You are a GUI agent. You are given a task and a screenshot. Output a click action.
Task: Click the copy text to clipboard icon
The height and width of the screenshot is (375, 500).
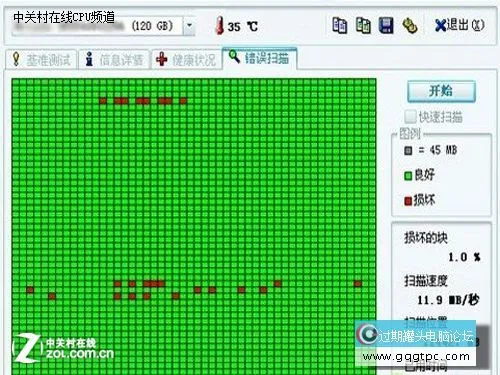coord(340,25)
